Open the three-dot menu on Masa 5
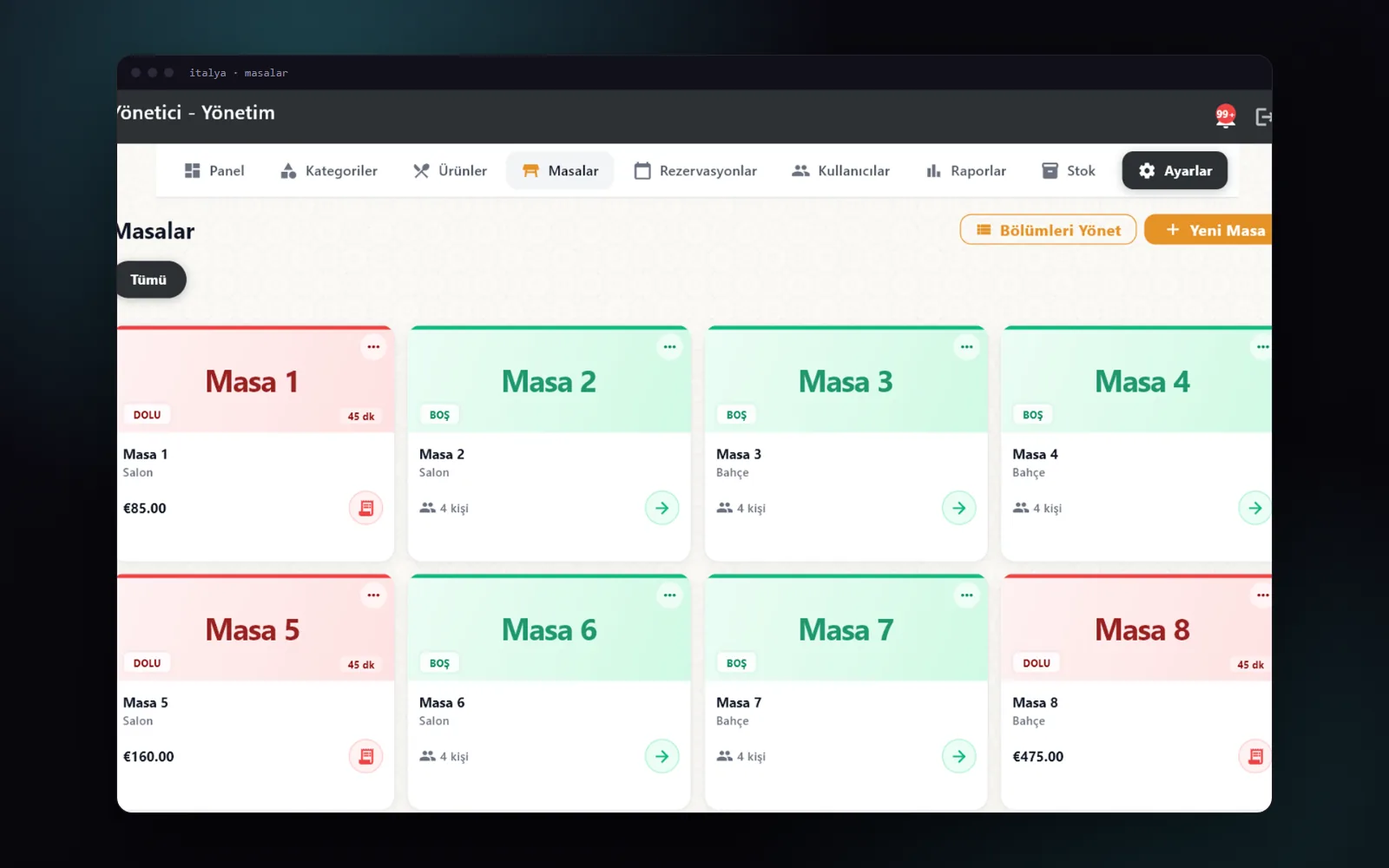1389x868 pixels. (373, 595)
